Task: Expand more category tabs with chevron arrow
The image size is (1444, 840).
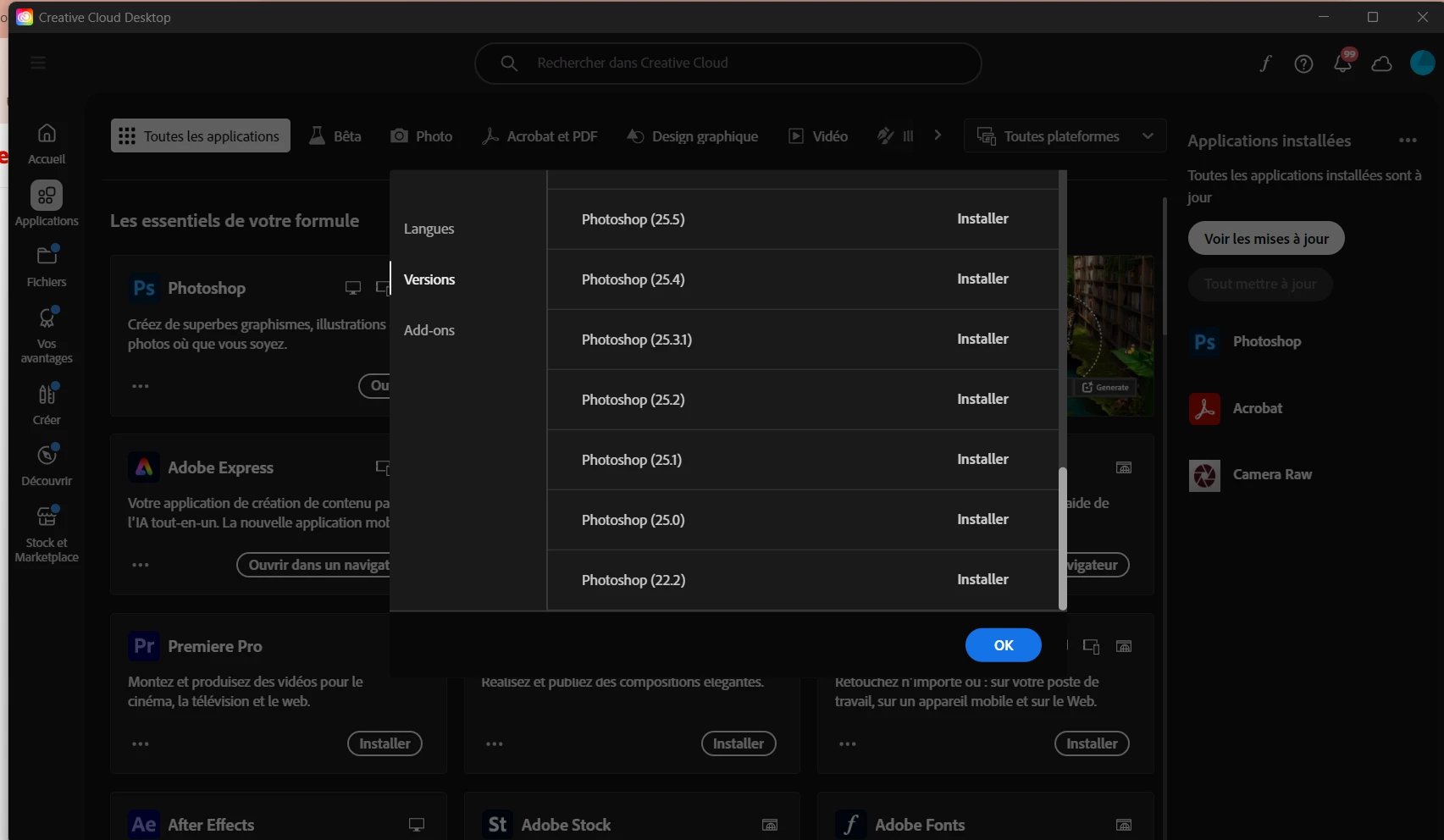Action: [x=938, y=135]
